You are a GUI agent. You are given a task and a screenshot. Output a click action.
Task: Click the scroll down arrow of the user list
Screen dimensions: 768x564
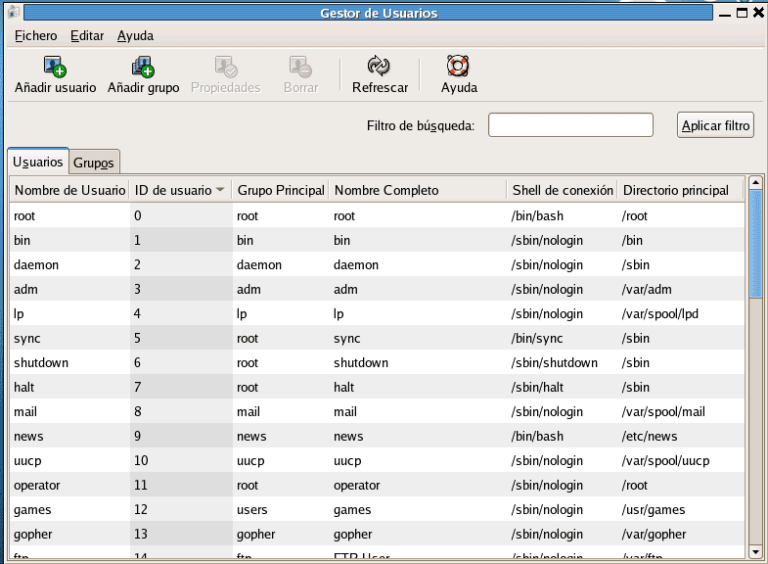point(755,551)
